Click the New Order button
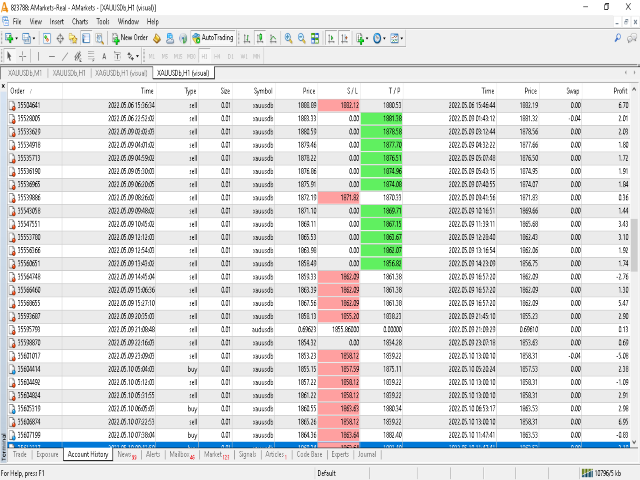The height and width of the screenshot is (480, 640). coord(130,38)
